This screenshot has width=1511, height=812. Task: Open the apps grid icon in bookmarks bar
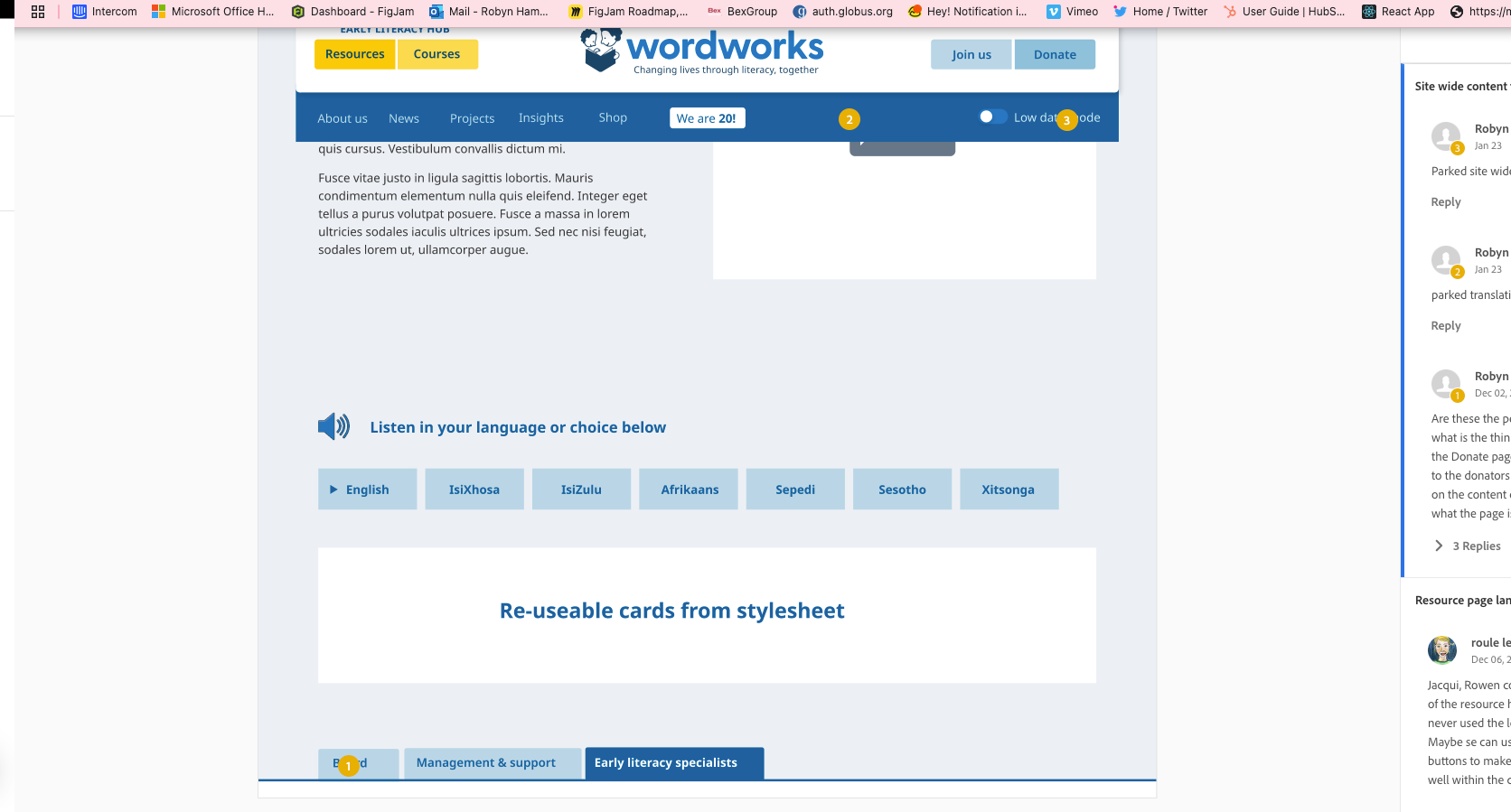pyautogui.click(x=38, y=12)
